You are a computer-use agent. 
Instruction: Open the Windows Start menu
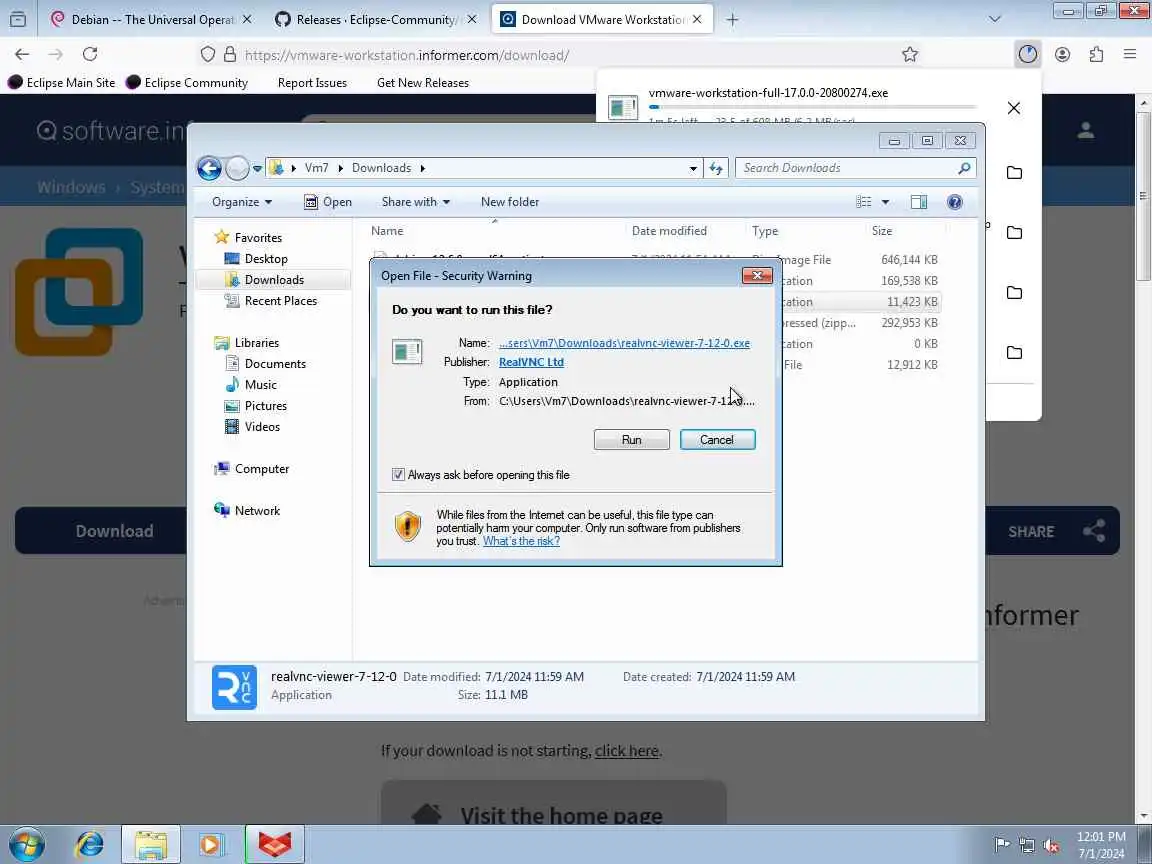27,845
